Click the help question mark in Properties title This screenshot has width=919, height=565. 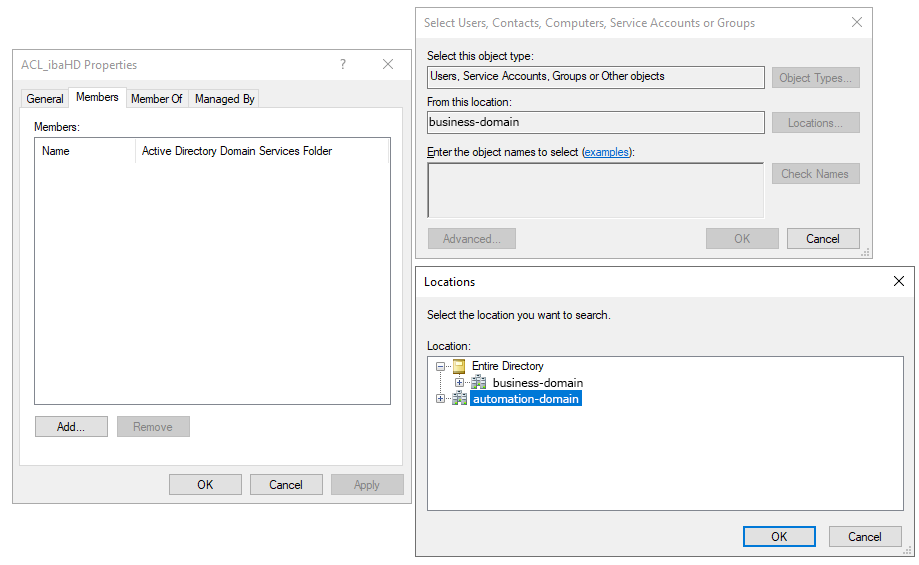[343, 64]
